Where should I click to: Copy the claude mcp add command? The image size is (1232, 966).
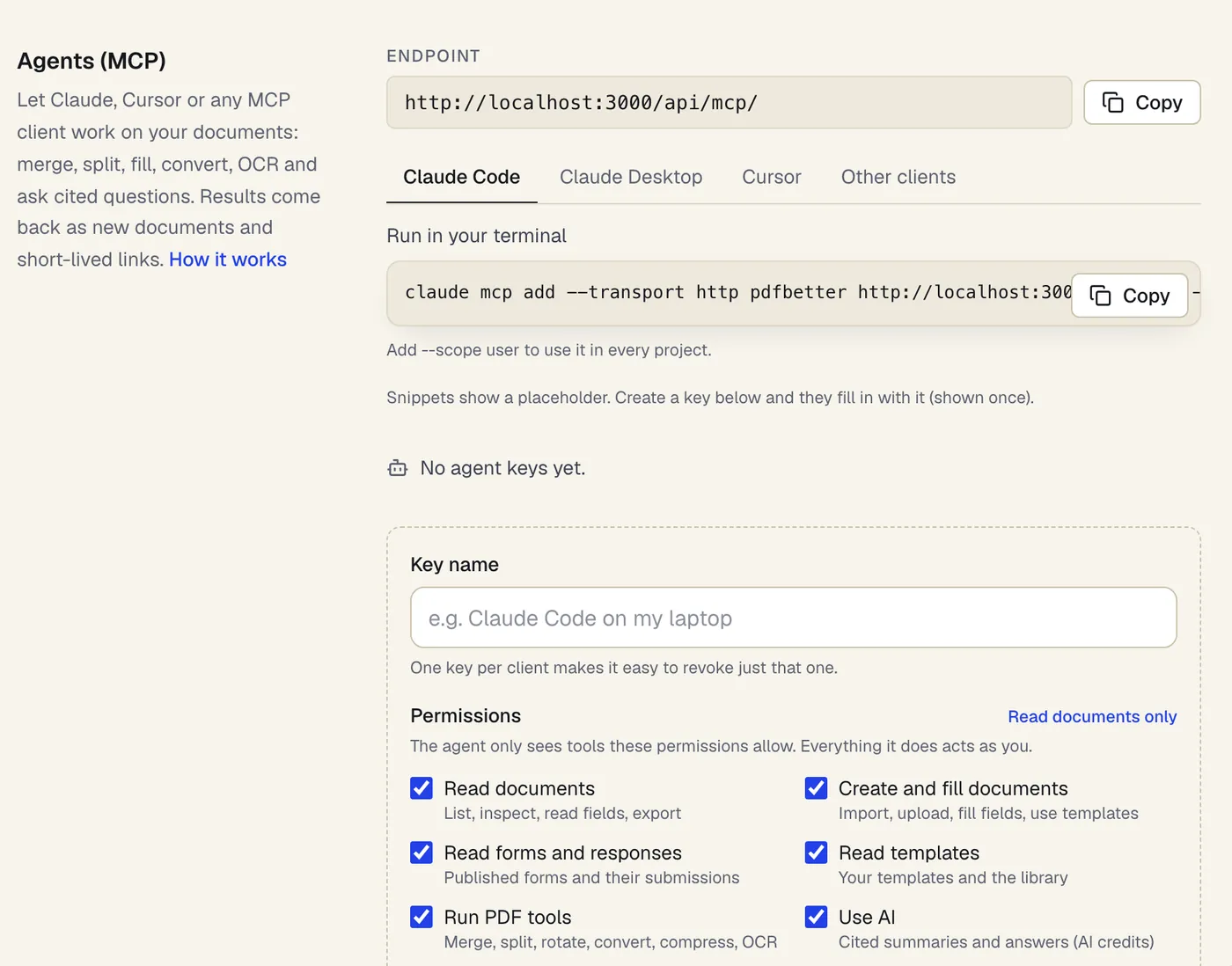pos(1129,296)
